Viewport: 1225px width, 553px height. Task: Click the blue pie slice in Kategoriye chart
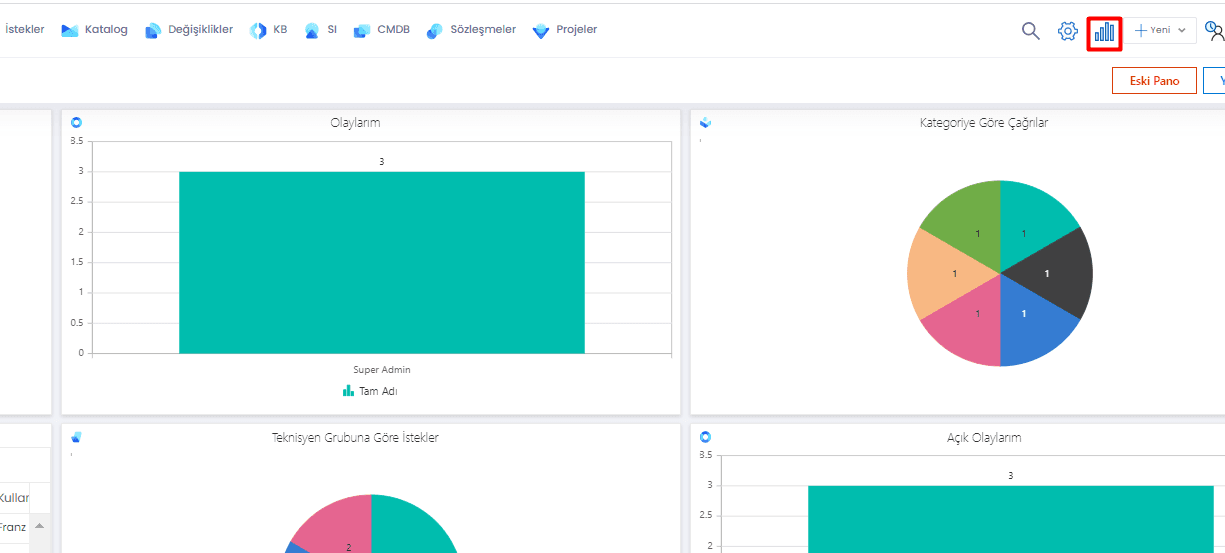[x=1033, y=322]
